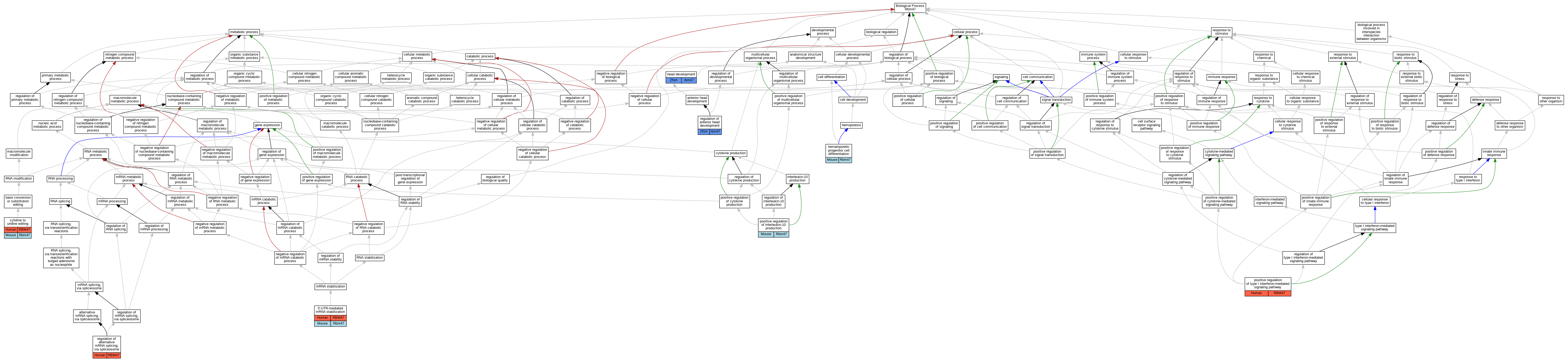Select the top-level 'metabolic process' node
Viewport: 1568px width, 361px height.
tap(244, 32)
